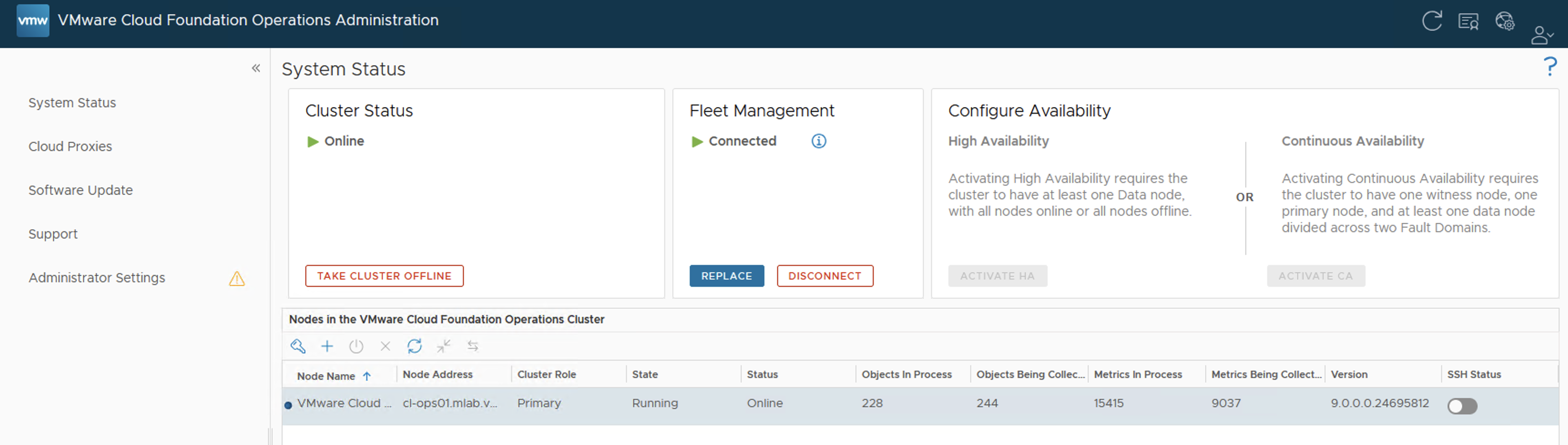View Fleet Management connection info icon
The width and height of the screenshot is (1568, 445).
pos(819,141)
